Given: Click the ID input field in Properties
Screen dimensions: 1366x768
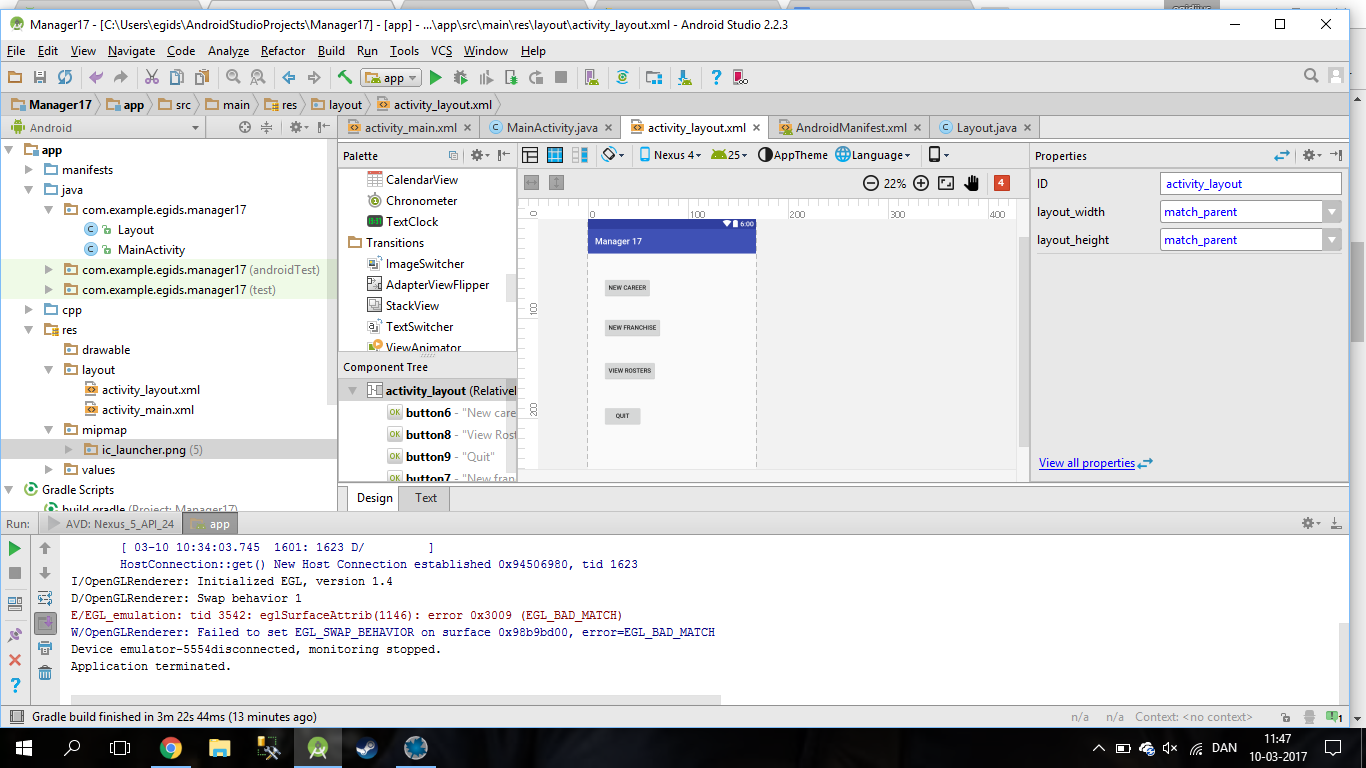Looking at the screenshot, I should pyautogui.click(x=1250, y=184).
